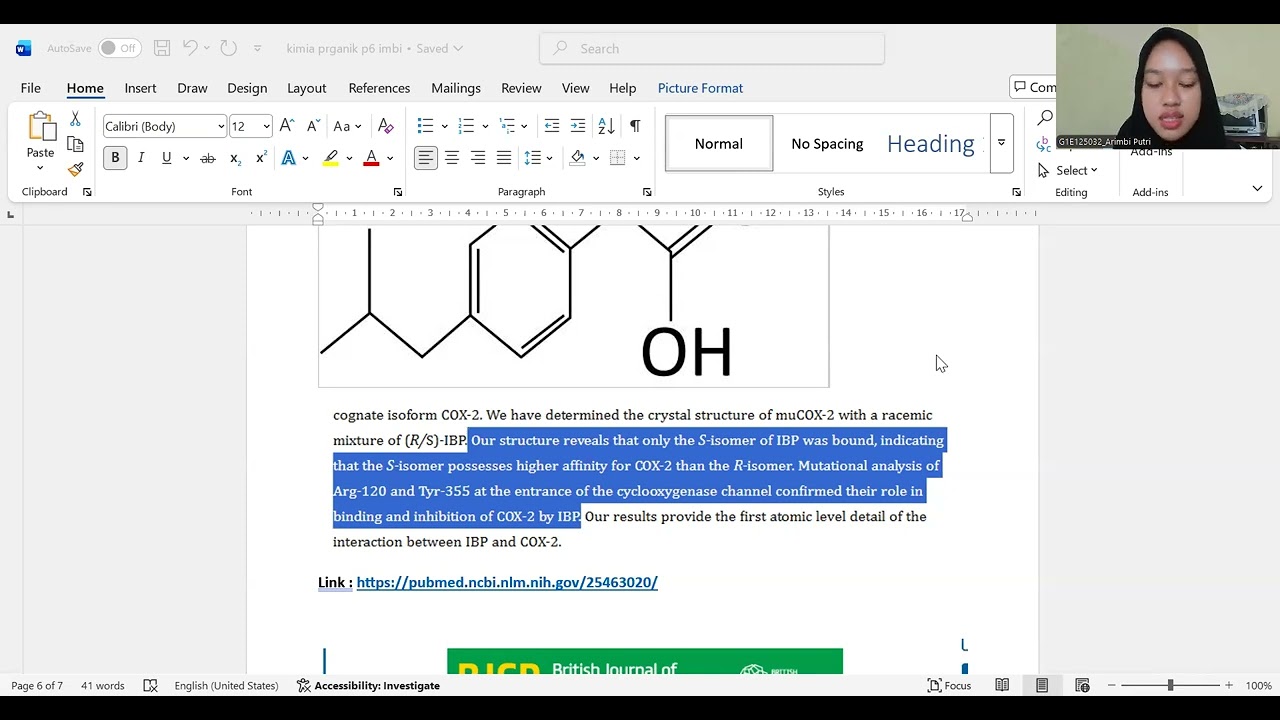
Task: Toggle Italic formatting
Action: click(141, 158)
